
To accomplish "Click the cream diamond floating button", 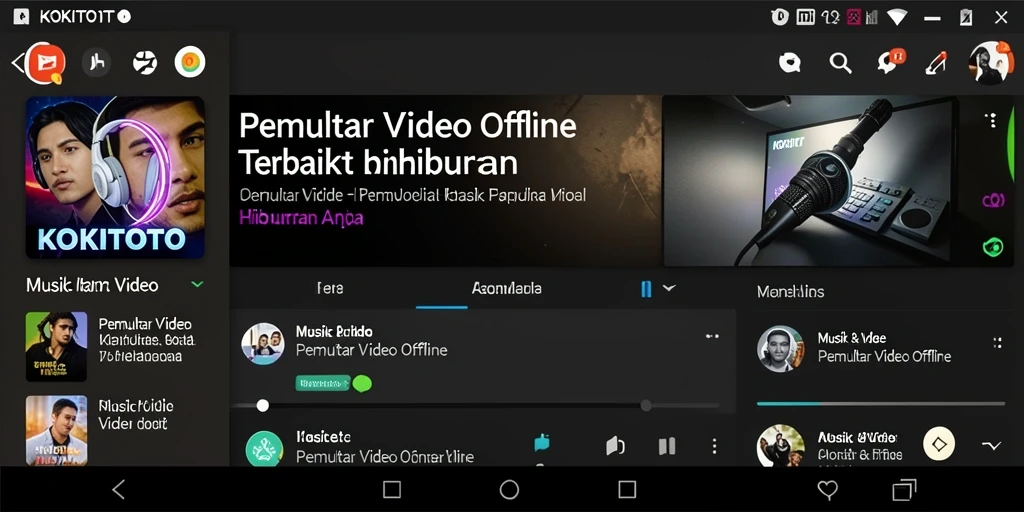I will point(939,445).
